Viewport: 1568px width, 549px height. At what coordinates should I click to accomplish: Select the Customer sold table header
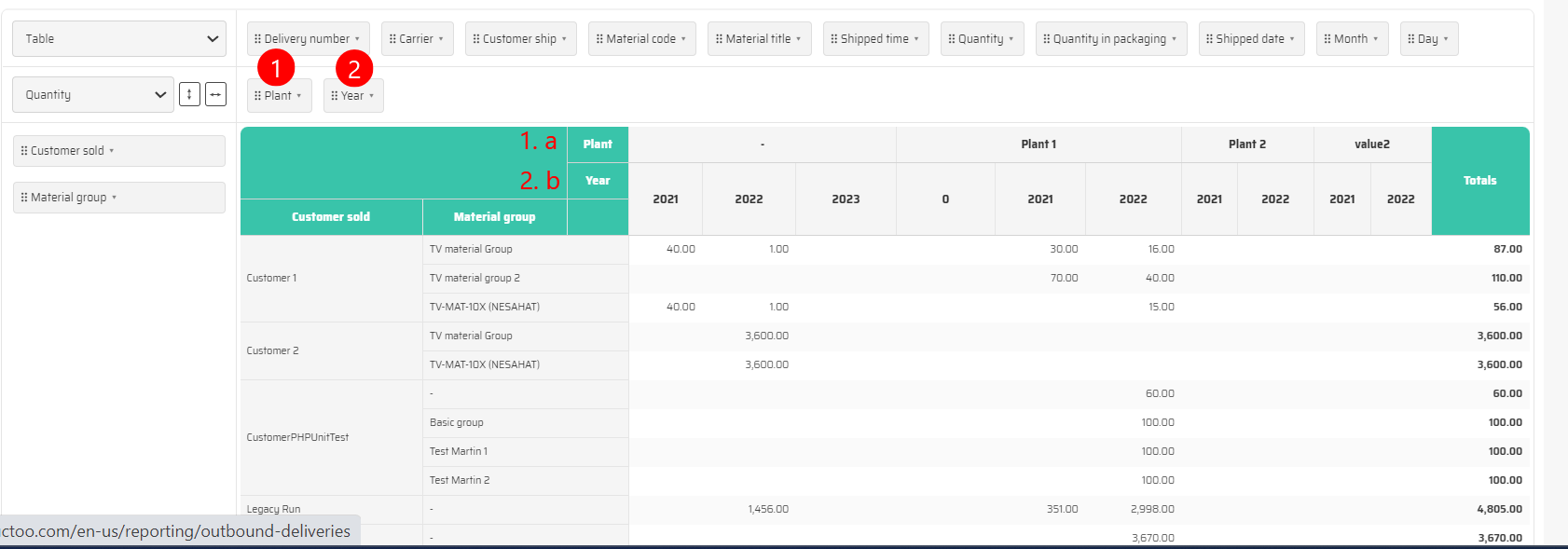click(331, 217)
